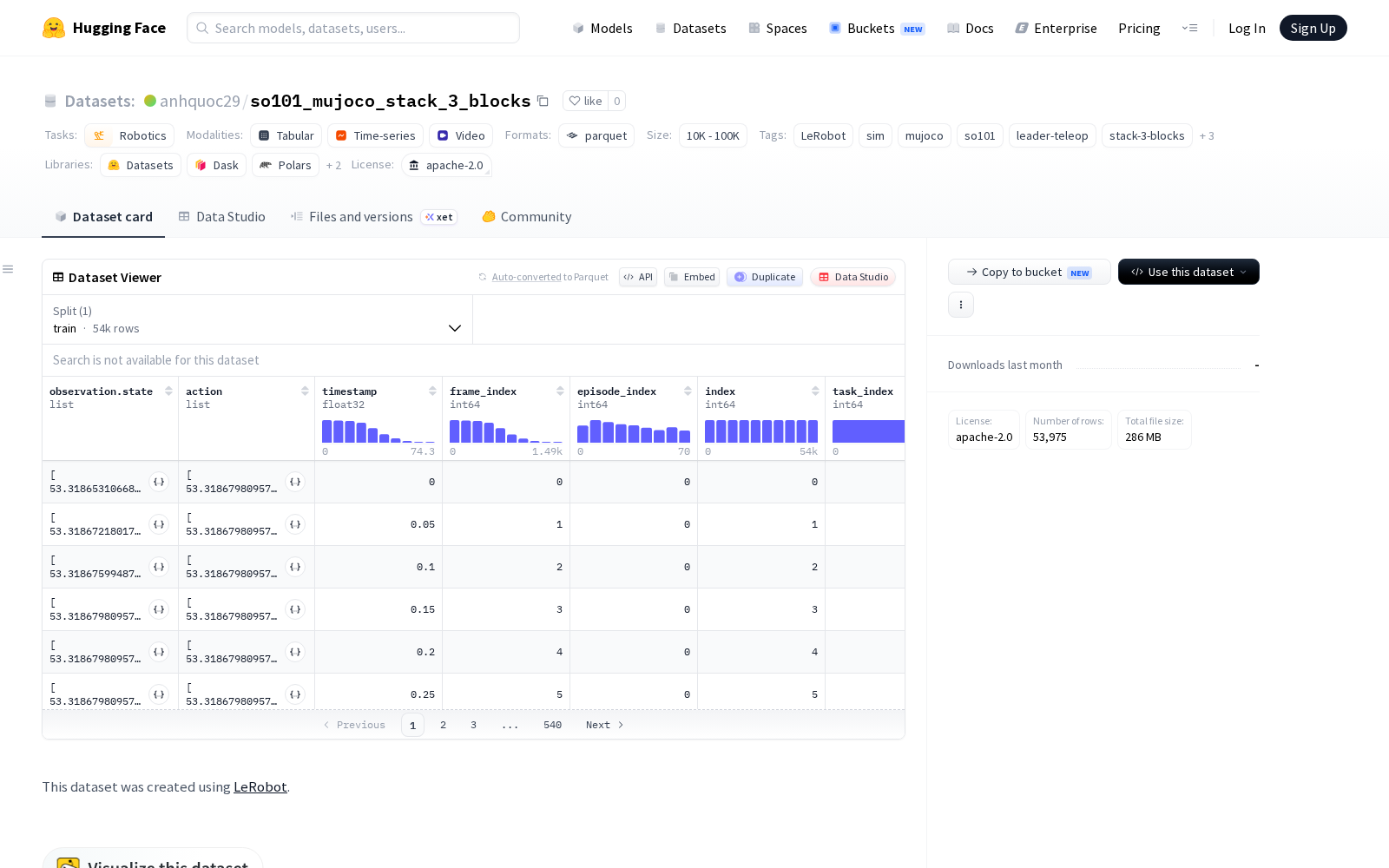Sort by index column
Image resolution: width=1389 pixels, height=868 pixels.
point(815,391)
